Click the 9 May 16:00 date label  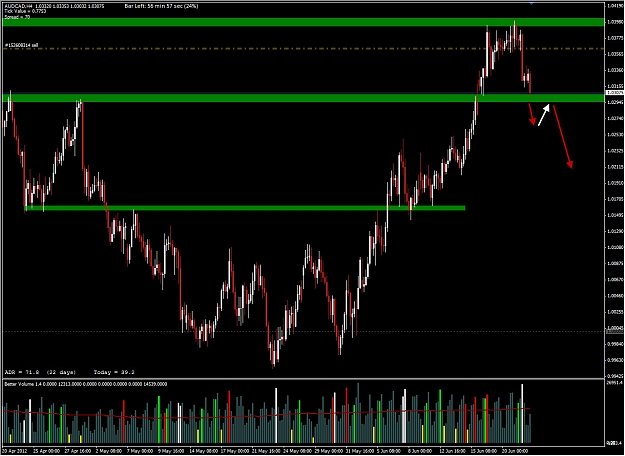click(171, 451)
